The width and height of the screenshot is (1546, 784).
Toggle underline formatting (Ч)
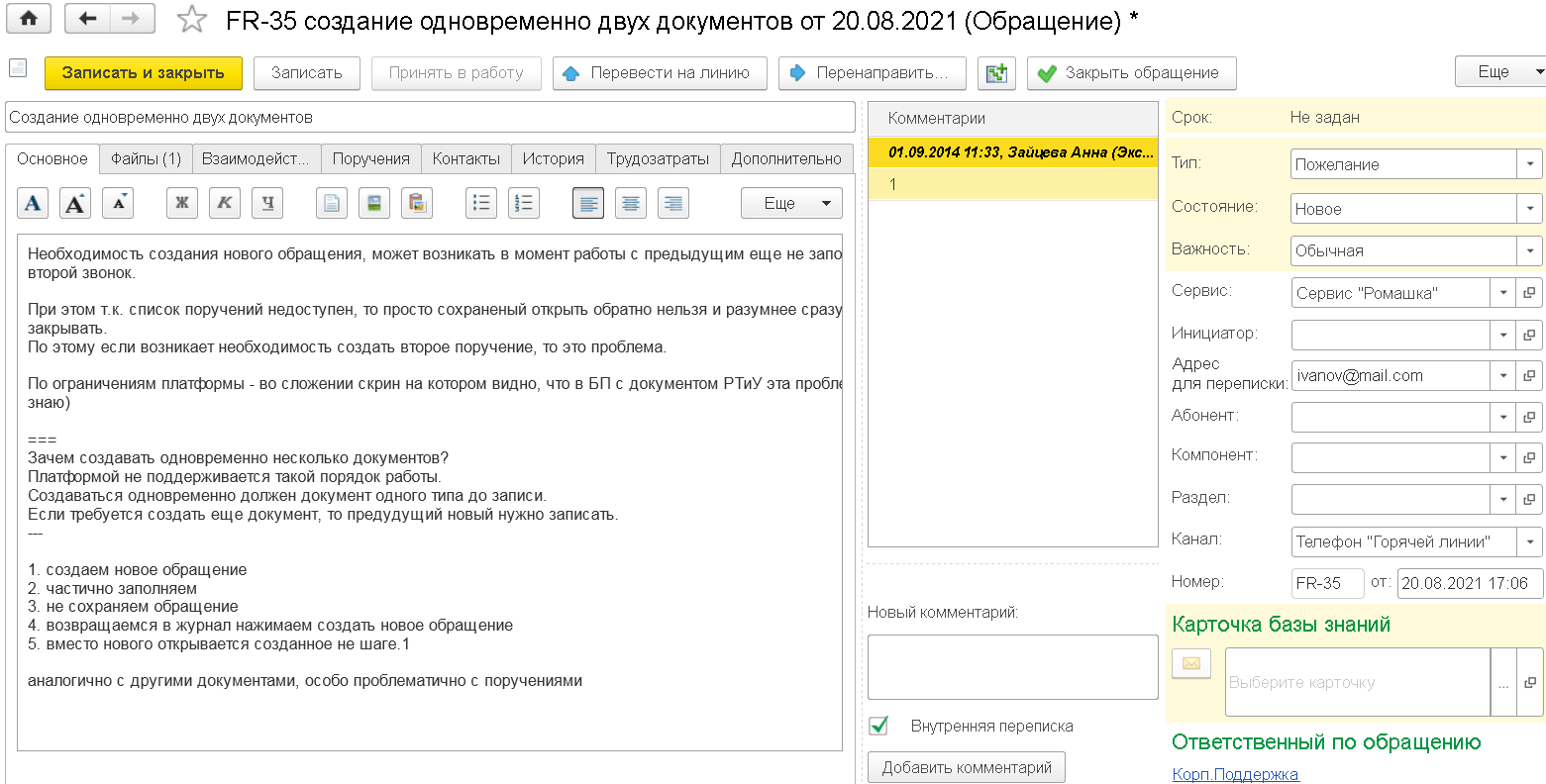pyautogui.click(x=267, y=203)
